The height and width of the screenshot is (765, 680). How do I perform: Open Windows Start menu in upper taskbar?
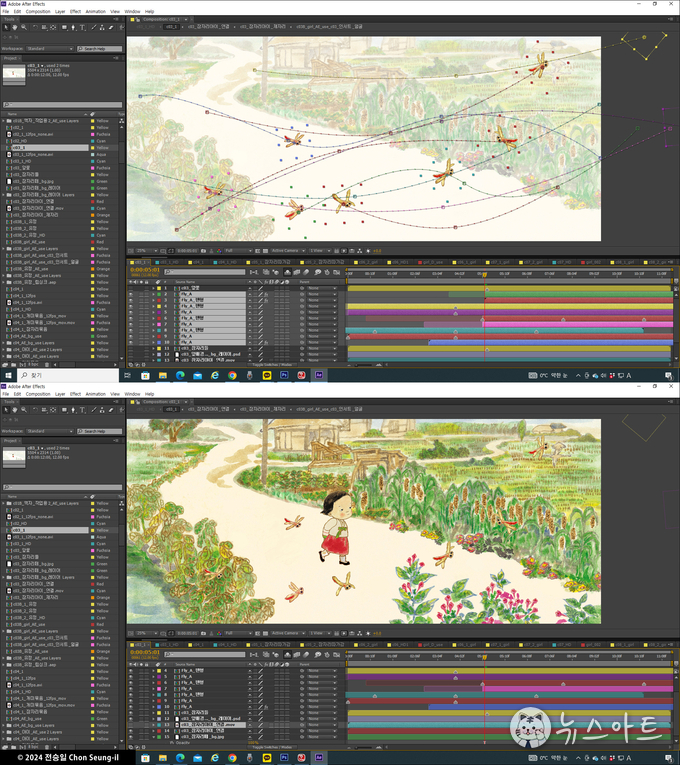tap(8, 375)
